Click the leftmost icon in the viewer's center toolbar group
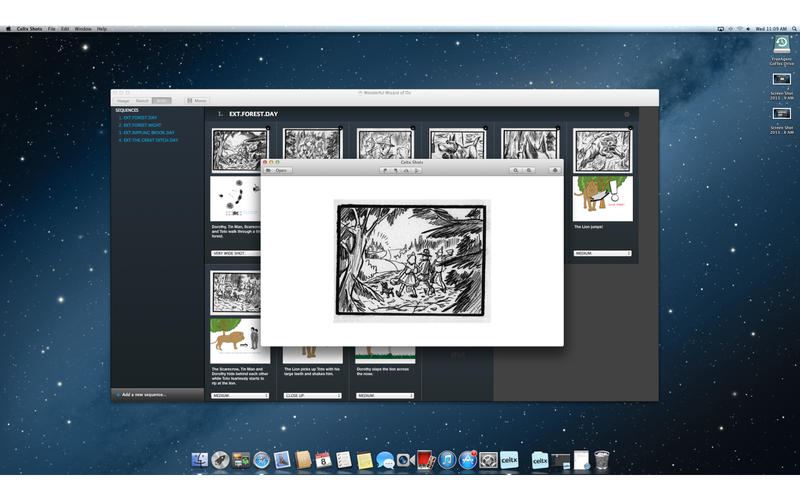 [385, 170]
